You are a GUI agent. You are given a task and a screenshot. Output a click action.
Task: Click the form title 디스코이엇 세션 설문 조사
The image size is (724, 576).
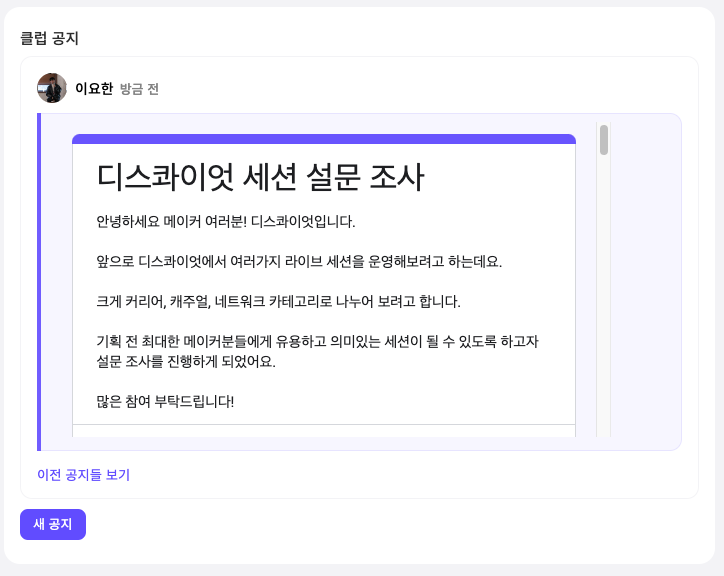coord(260,177)
